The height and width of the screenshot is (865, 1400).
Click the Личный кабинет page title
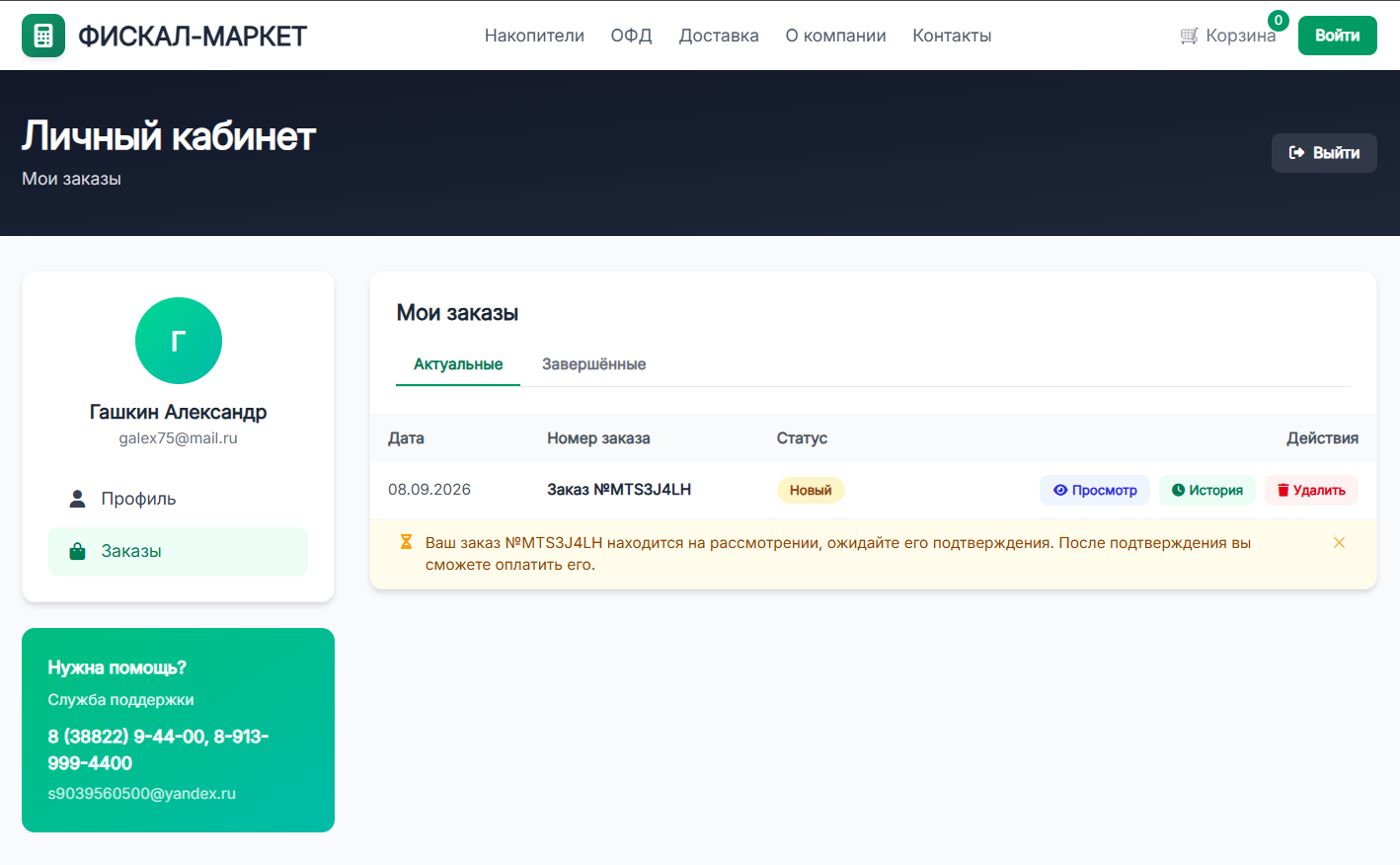[x=169, y=136]
